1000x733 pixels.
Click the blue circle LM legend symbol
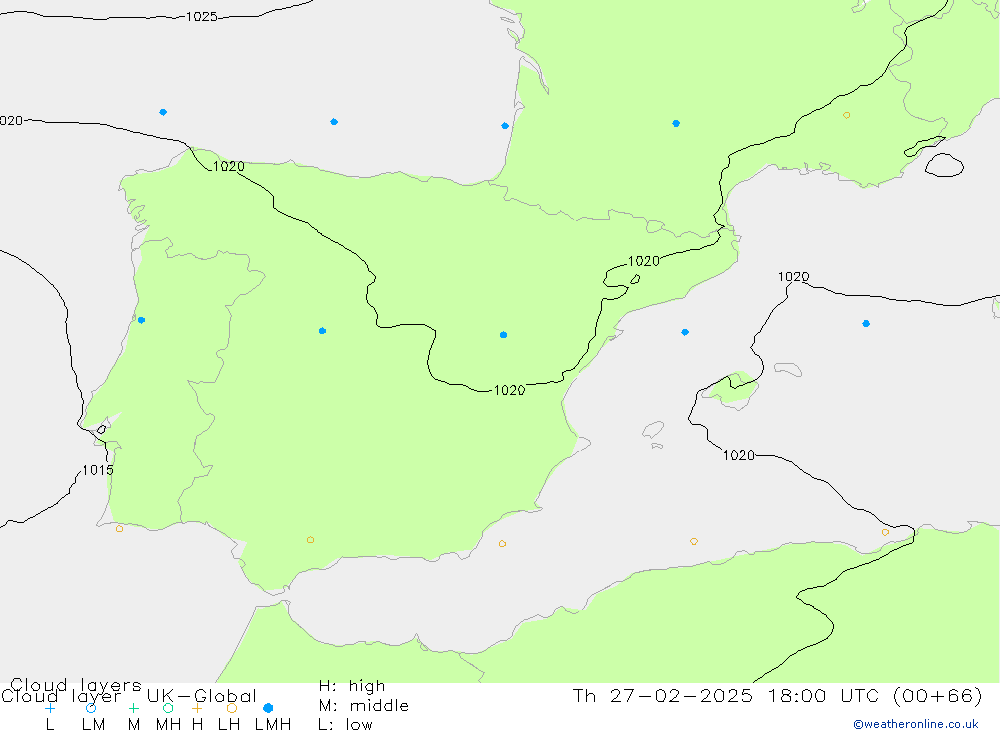(x=91, y=708)
